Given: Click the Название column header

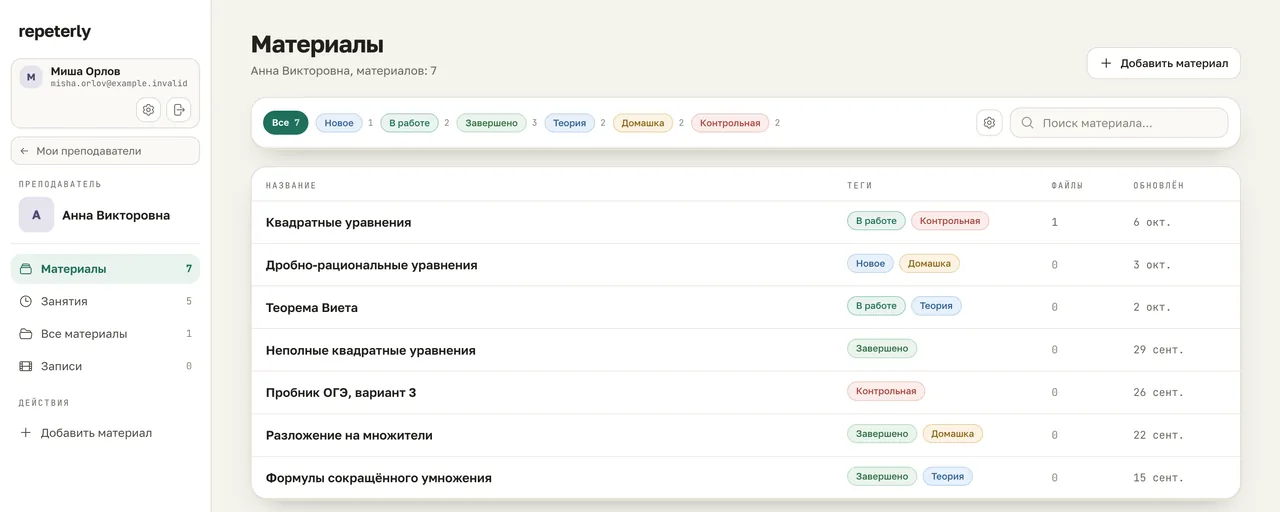Looking at the screenshot, I should pos(291,186).
